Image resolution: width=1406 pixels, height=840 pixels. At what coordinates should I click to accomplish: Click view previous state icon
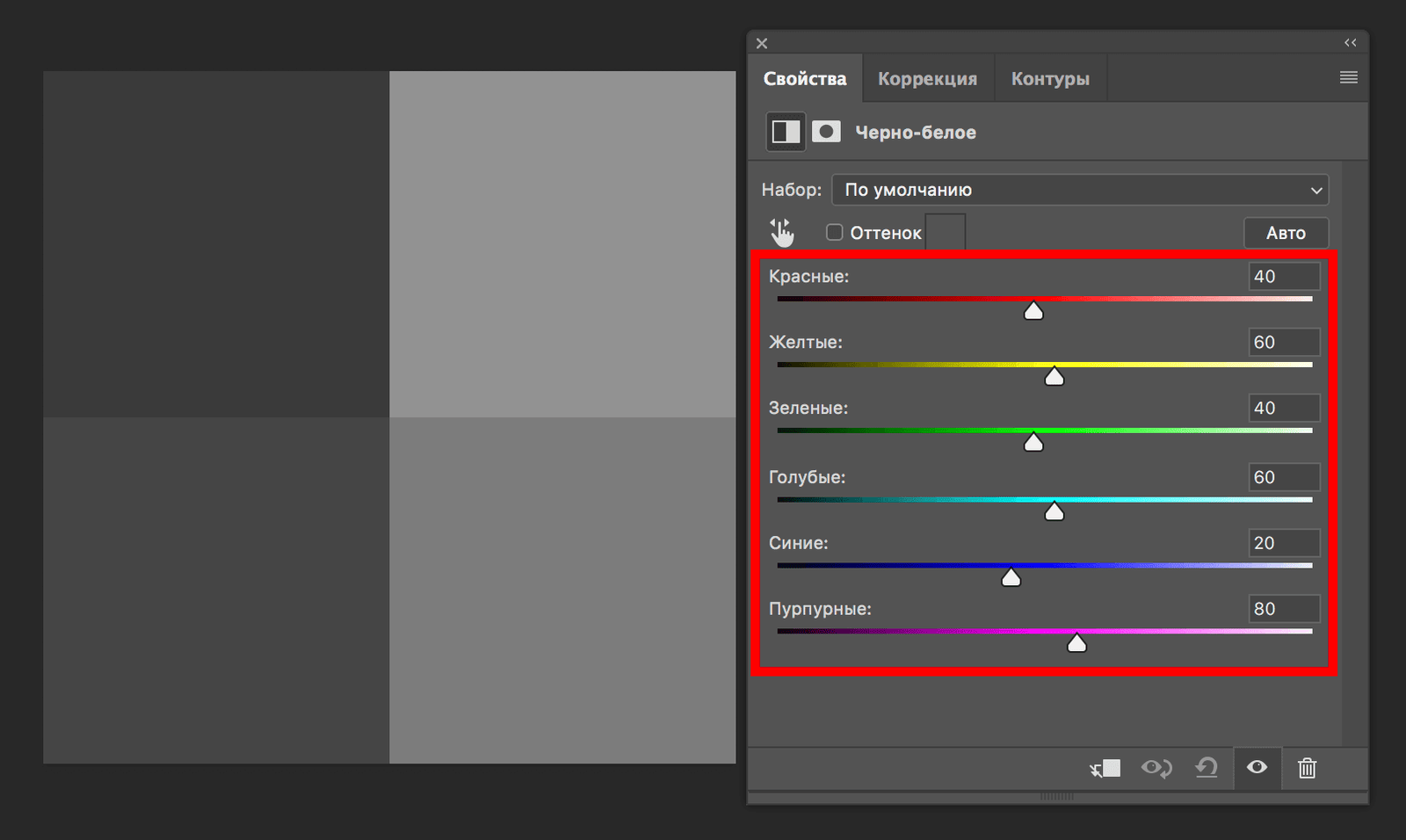(x=1156, y=769)
